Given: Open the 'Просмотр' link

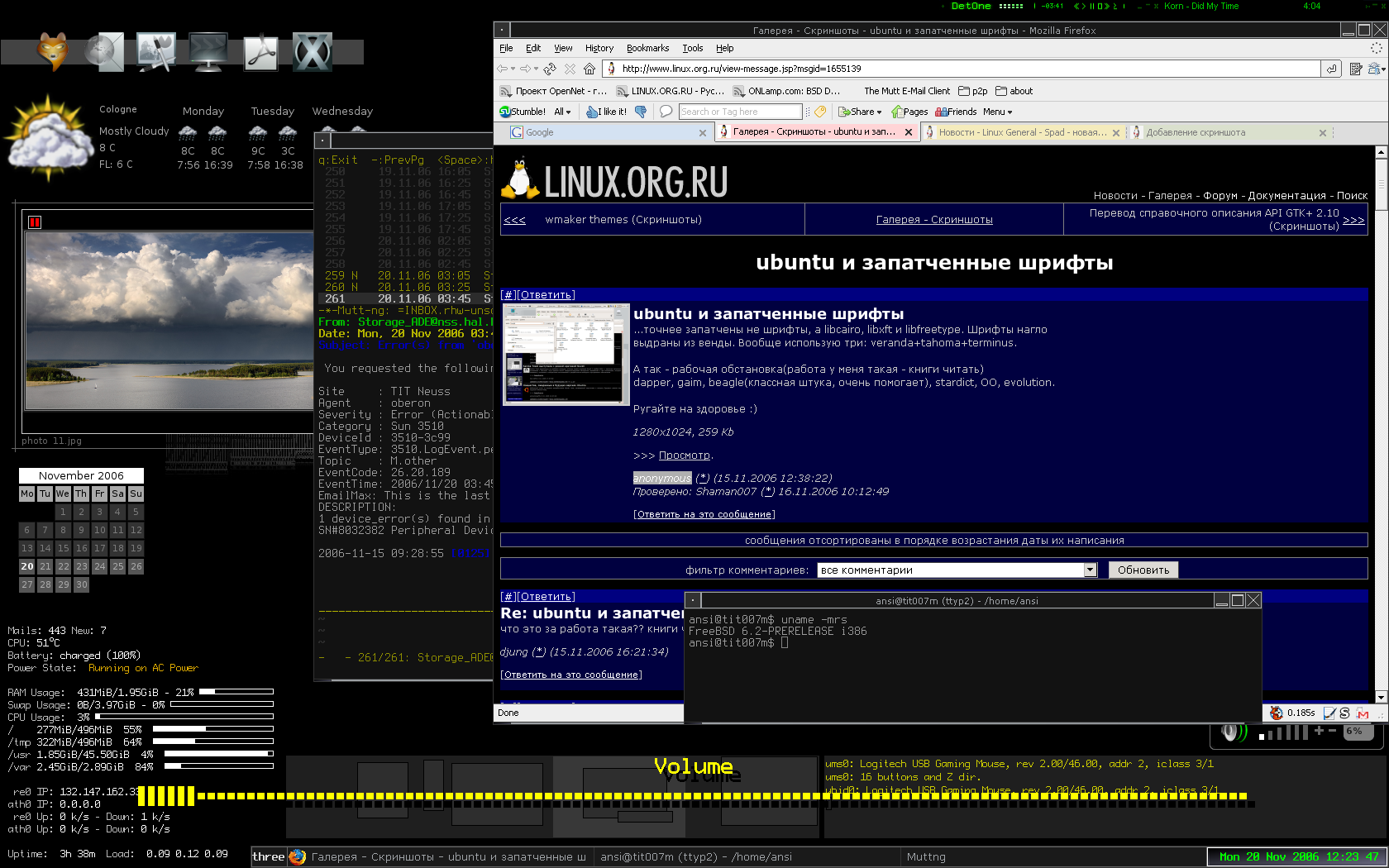Looking at the screenshot, I should (x=685, y=455).
